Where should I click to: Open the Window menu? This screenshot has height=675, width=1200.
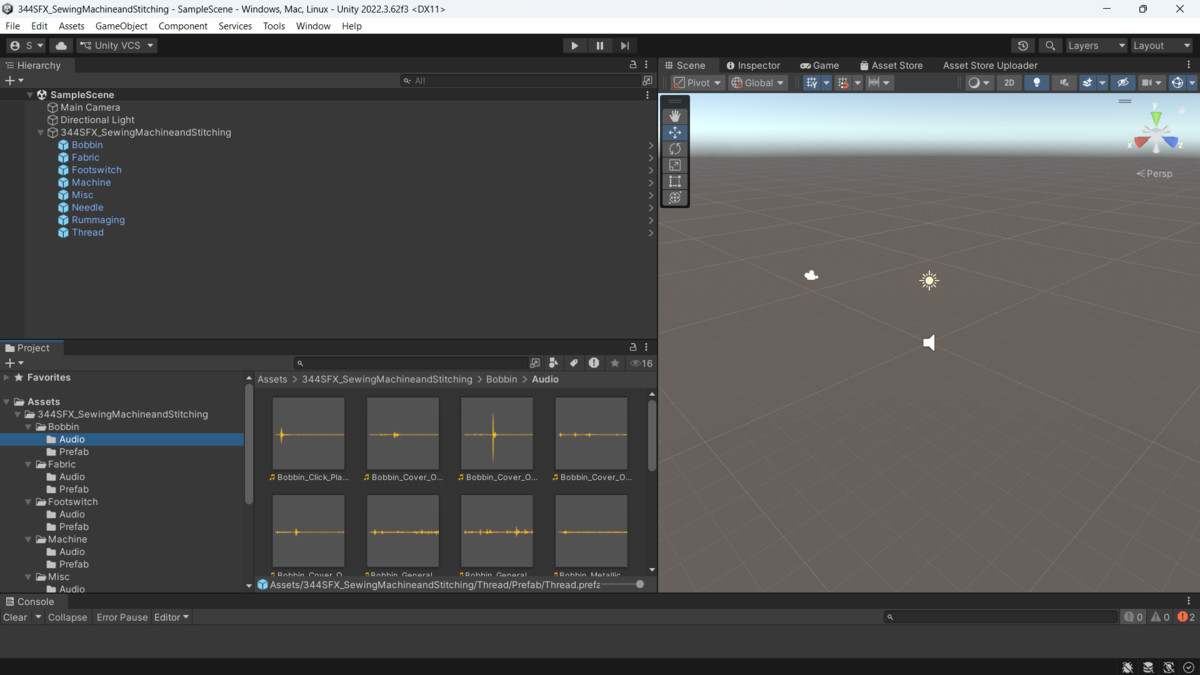click(313, 26)
